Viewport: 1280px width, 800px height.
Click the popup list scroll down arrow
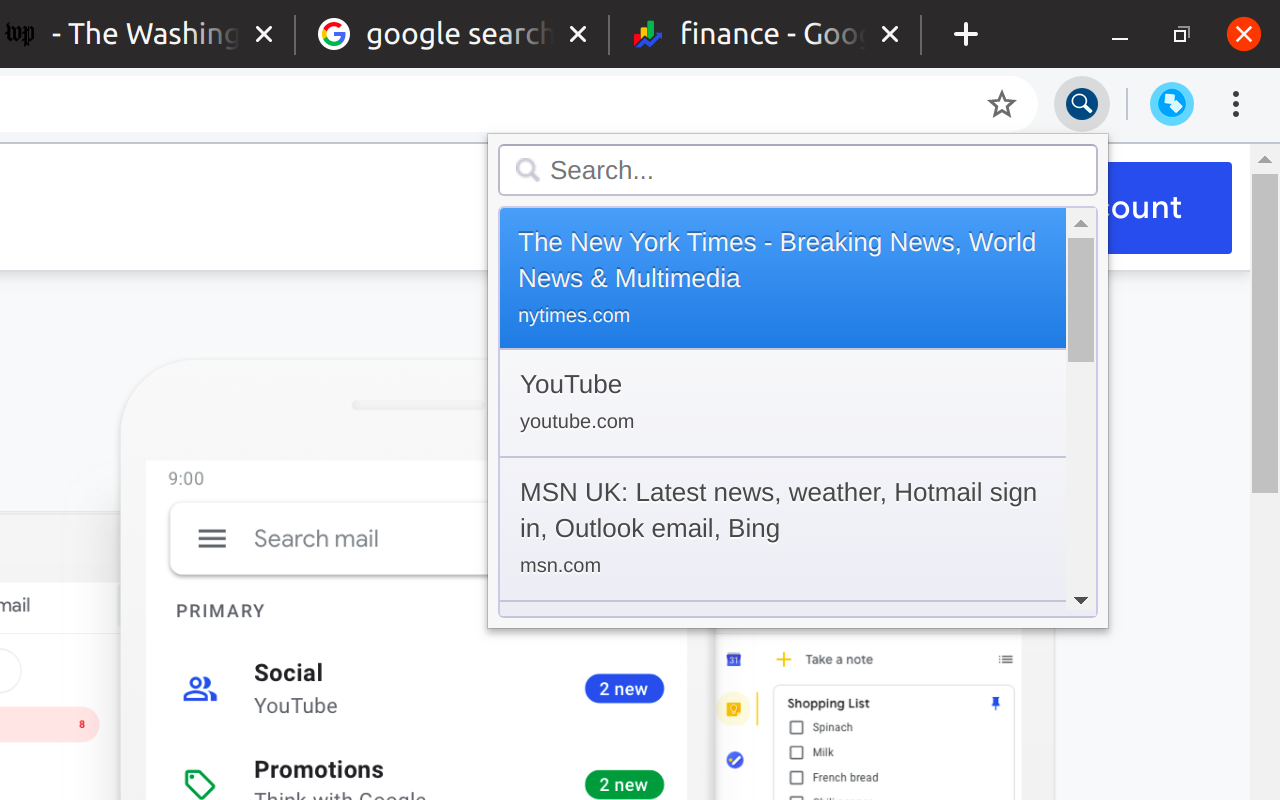pos(1081,601)
